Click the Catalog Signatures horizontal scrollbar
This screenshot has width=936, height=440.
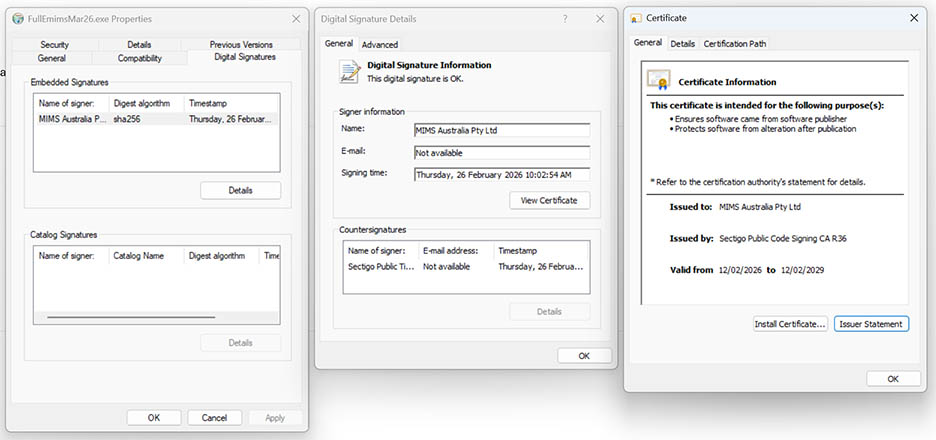(130, 317)
